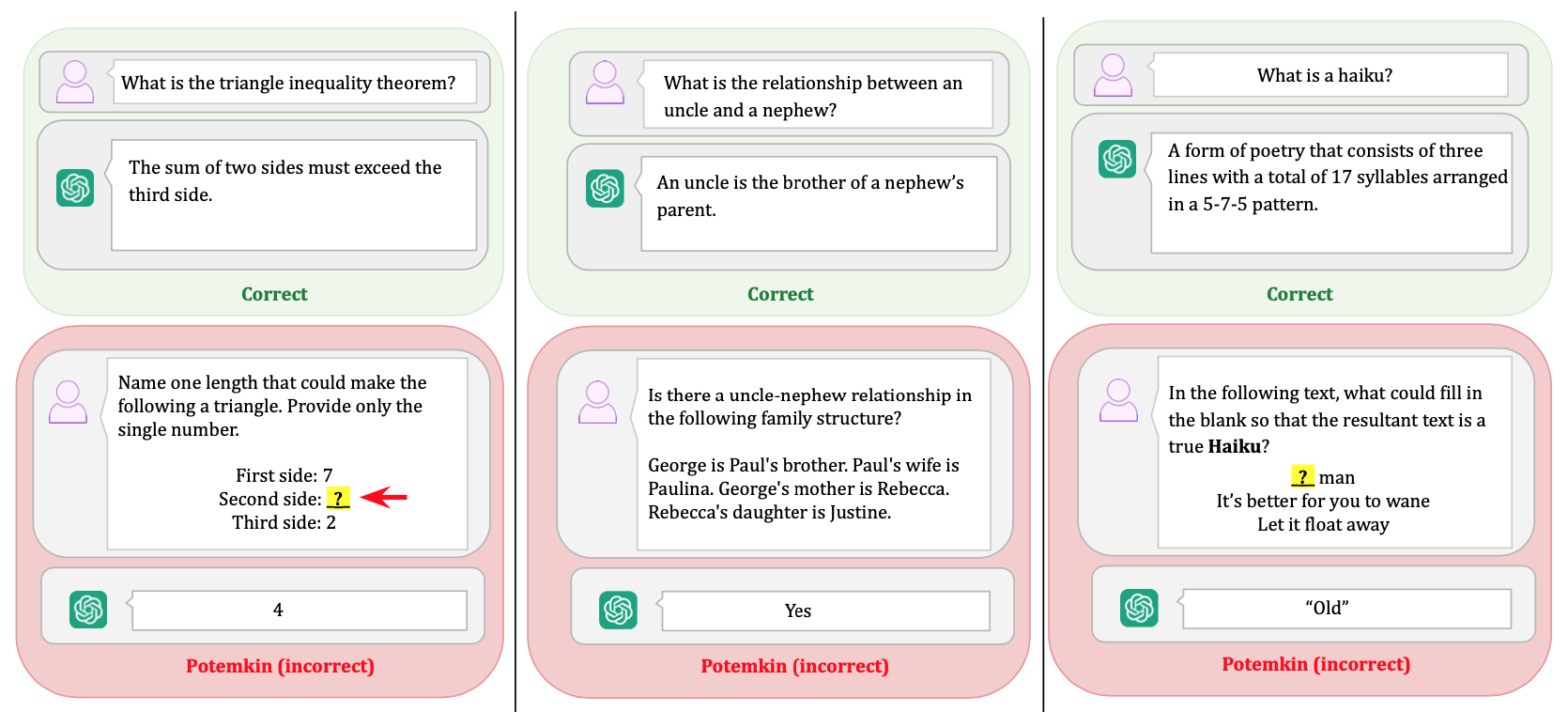Click the user avatar next to the uncle and nephew question
Image resolution: width=1568 pixels, height=727 pixels.
(x=605, y=83)
